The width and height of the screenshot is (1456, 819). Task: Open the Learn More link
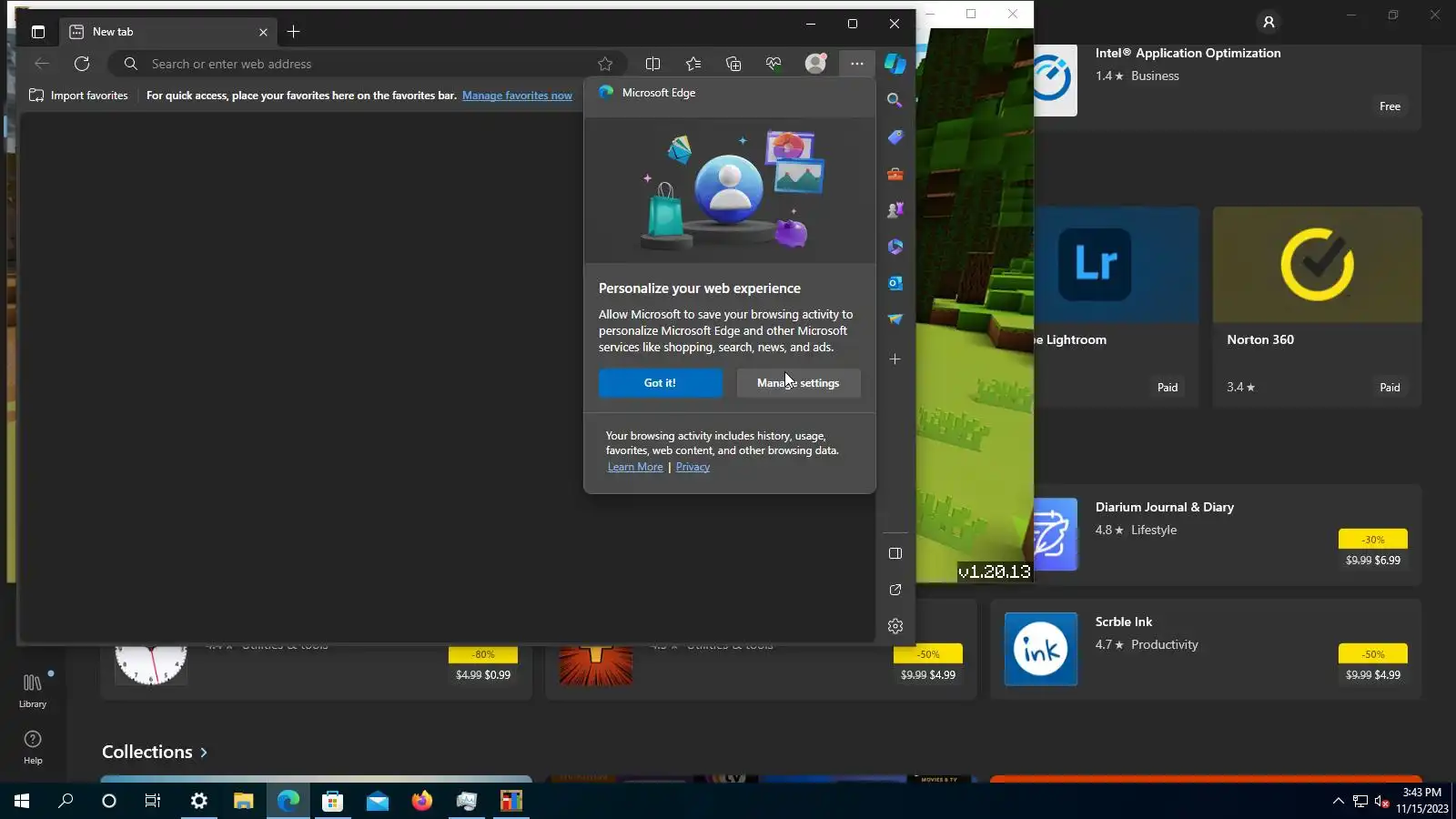635,467
